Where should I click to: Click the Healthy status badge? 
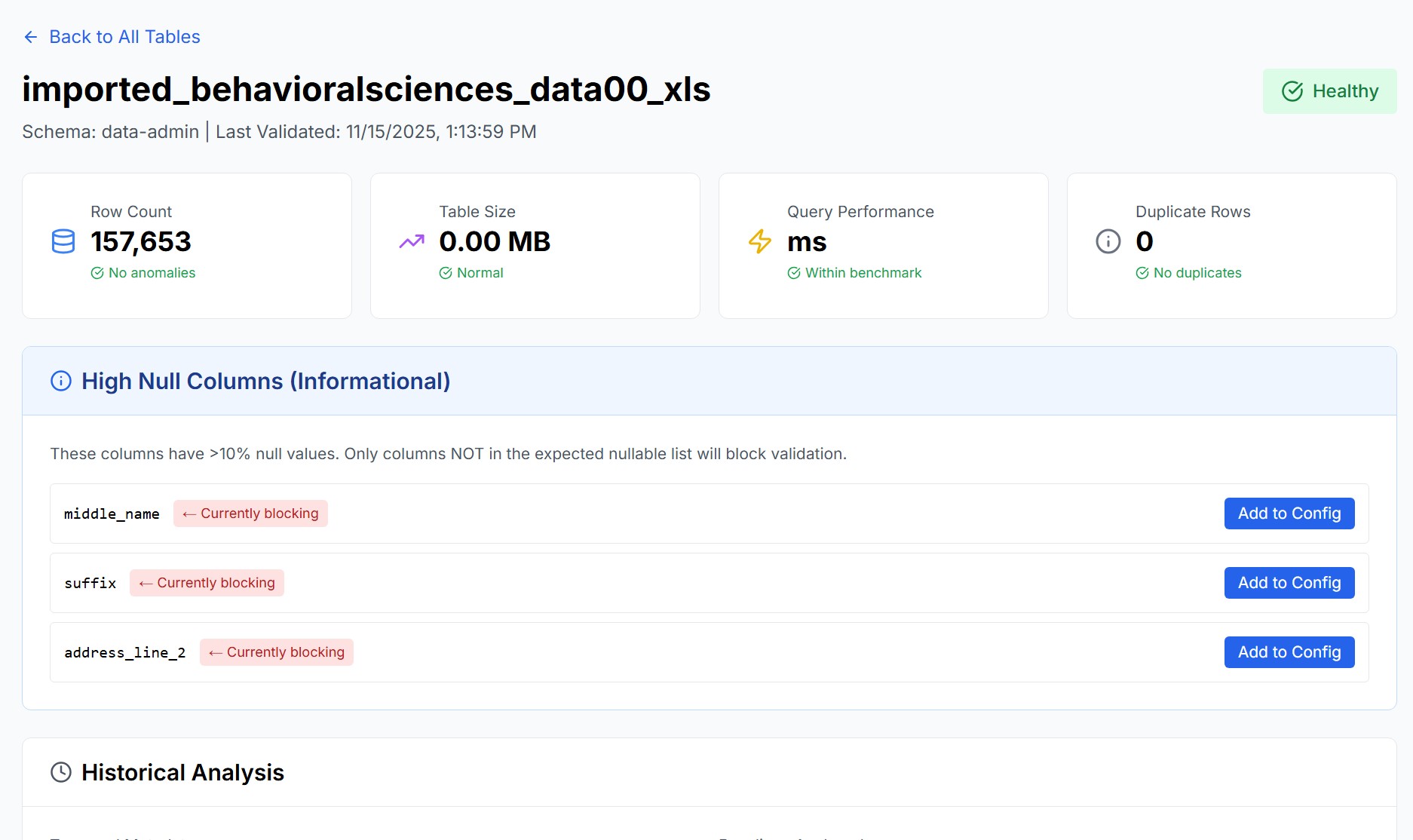click(x=1329, y=91)
